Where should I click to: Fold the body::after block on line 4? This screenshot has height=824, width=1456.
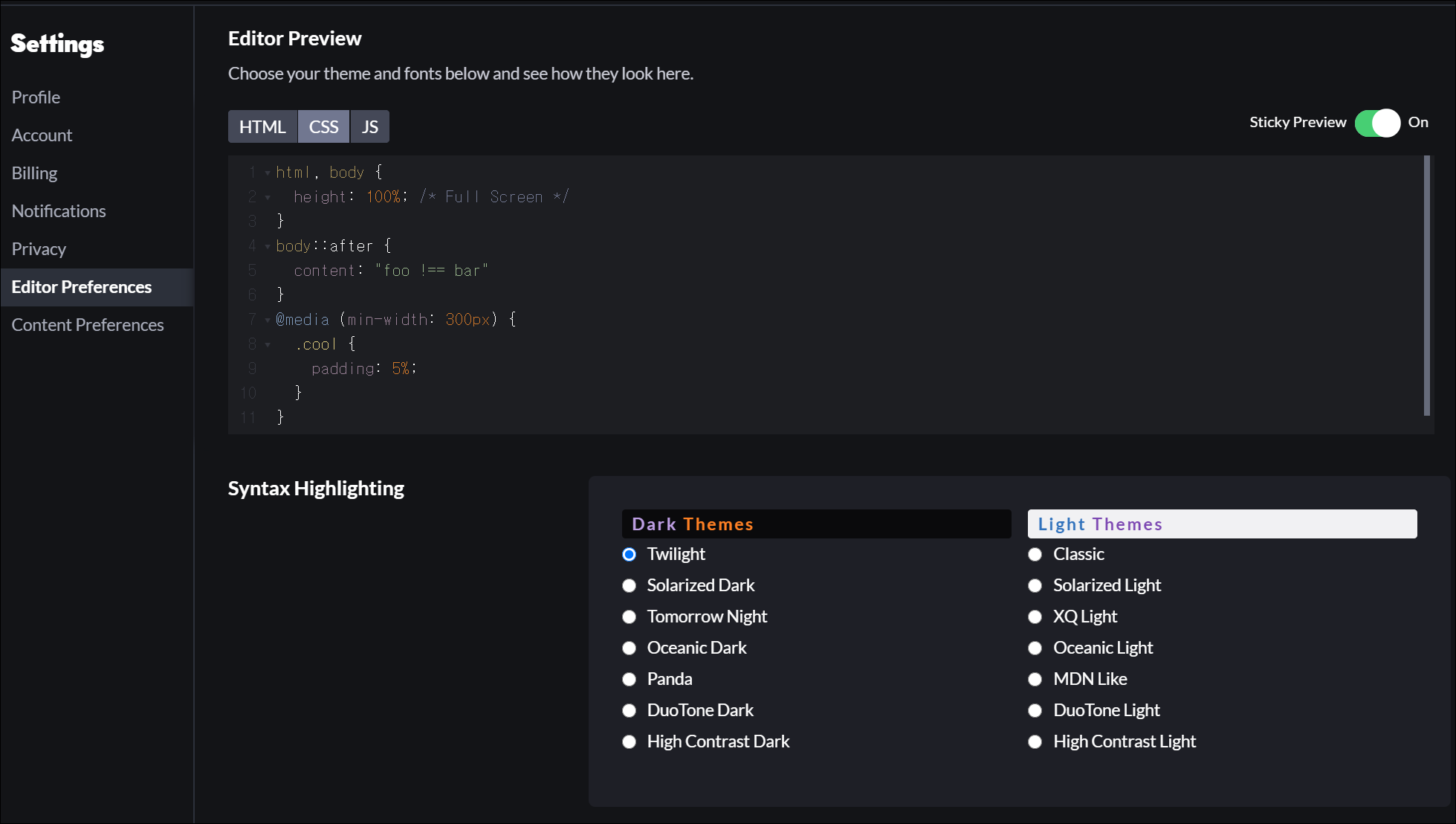click(x=268, y=246)
